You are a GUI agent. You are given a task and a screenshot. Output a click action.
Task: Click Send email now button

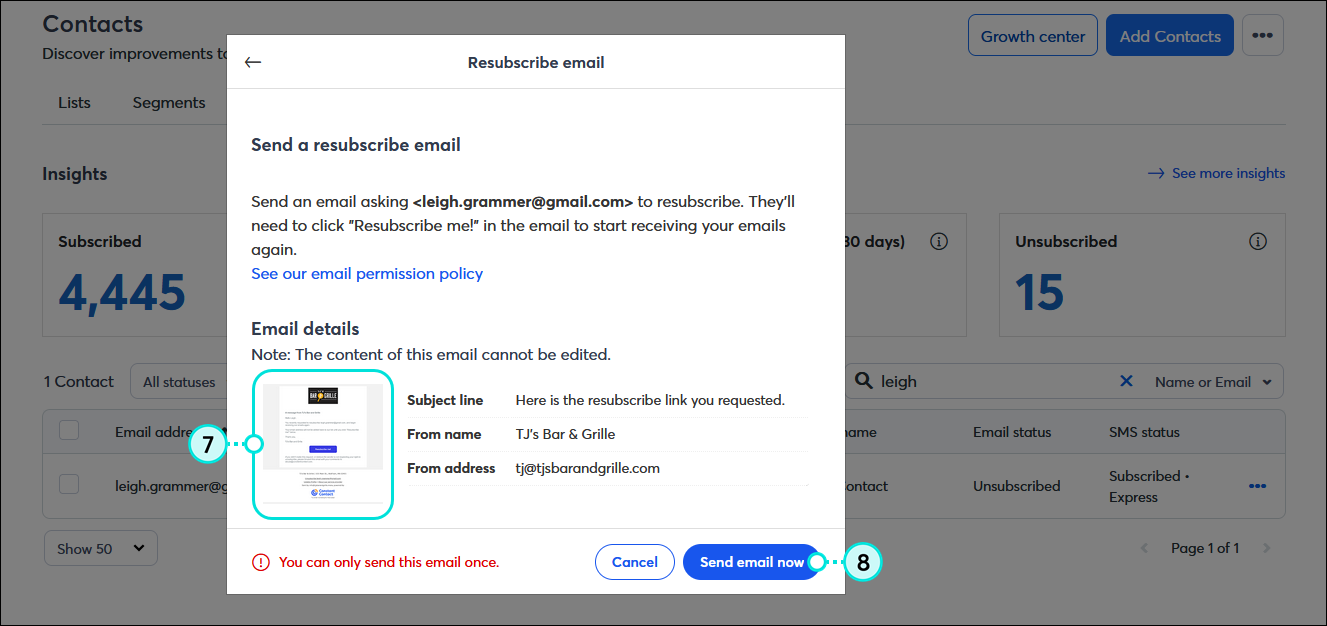coord(751,562)
